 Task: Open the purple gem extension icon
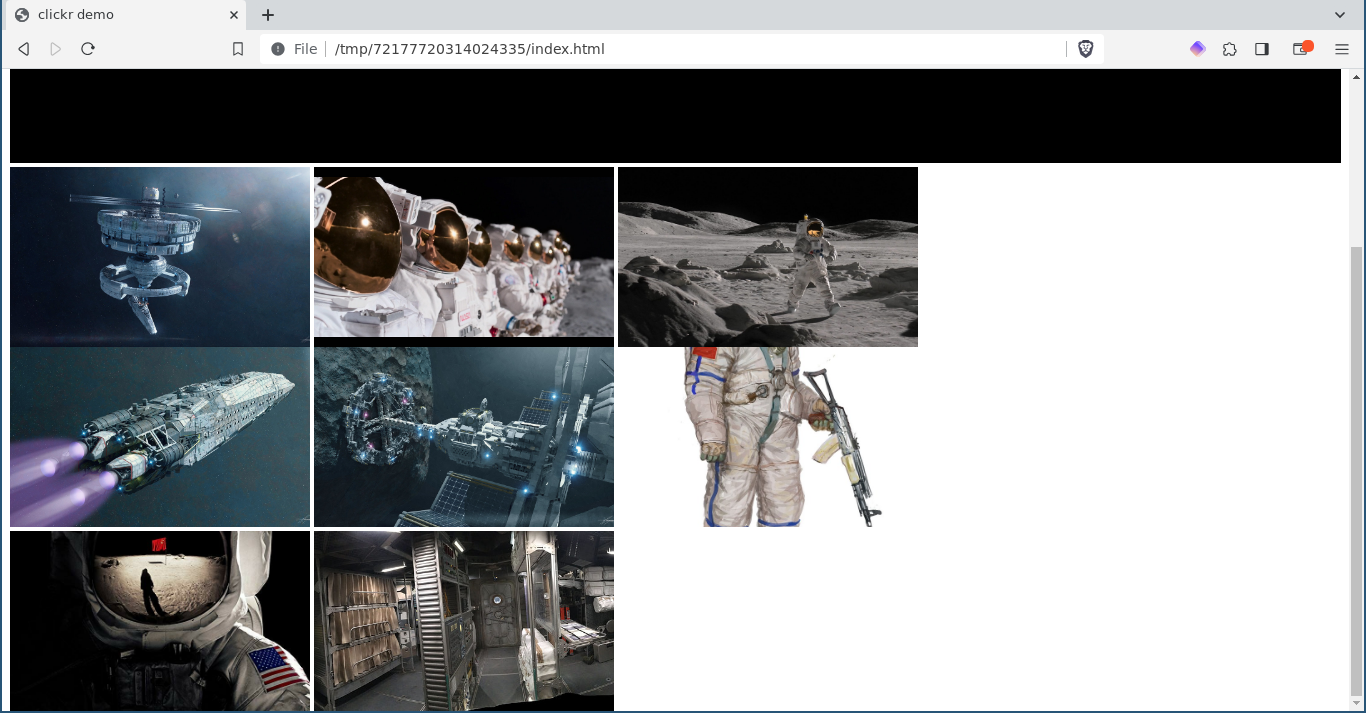pos(1198,49)
